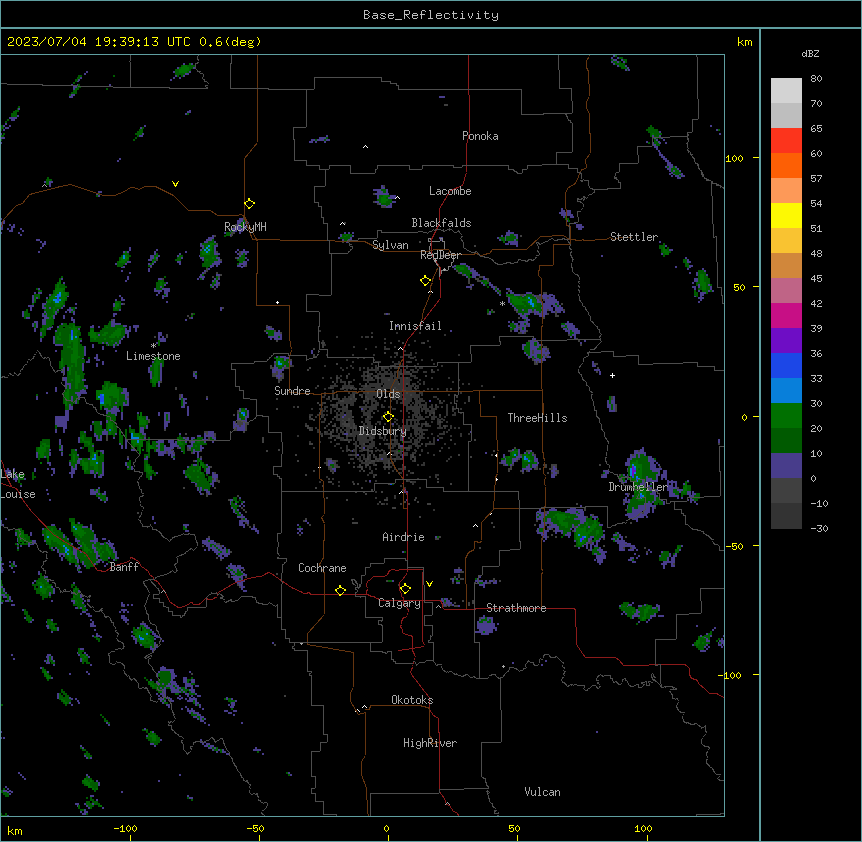Image resolution: width=862 pixels, height=842 pixels.
Task: Click the Ponoka city label
Action: 480,136
